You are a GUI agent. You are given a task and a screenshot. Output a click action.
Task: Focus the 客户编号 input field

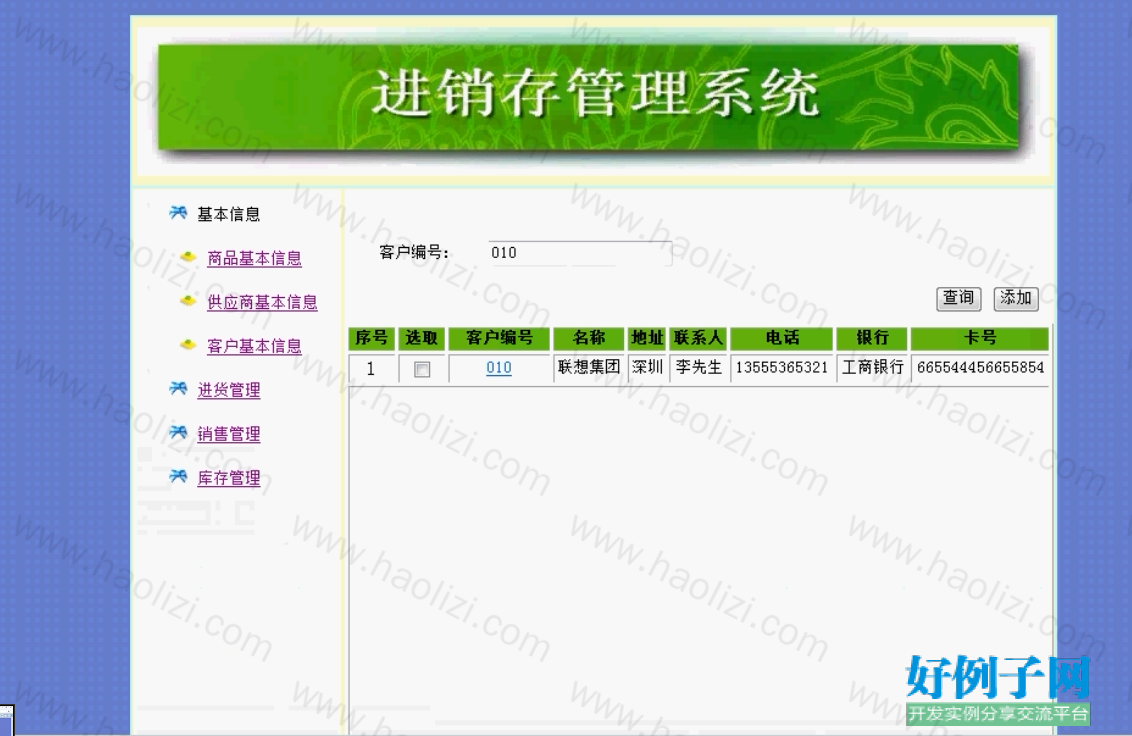(580, 254)
